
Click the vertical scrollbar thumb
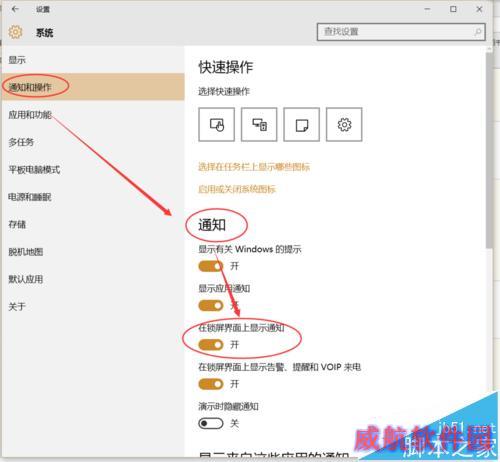[x=489, y=150]
